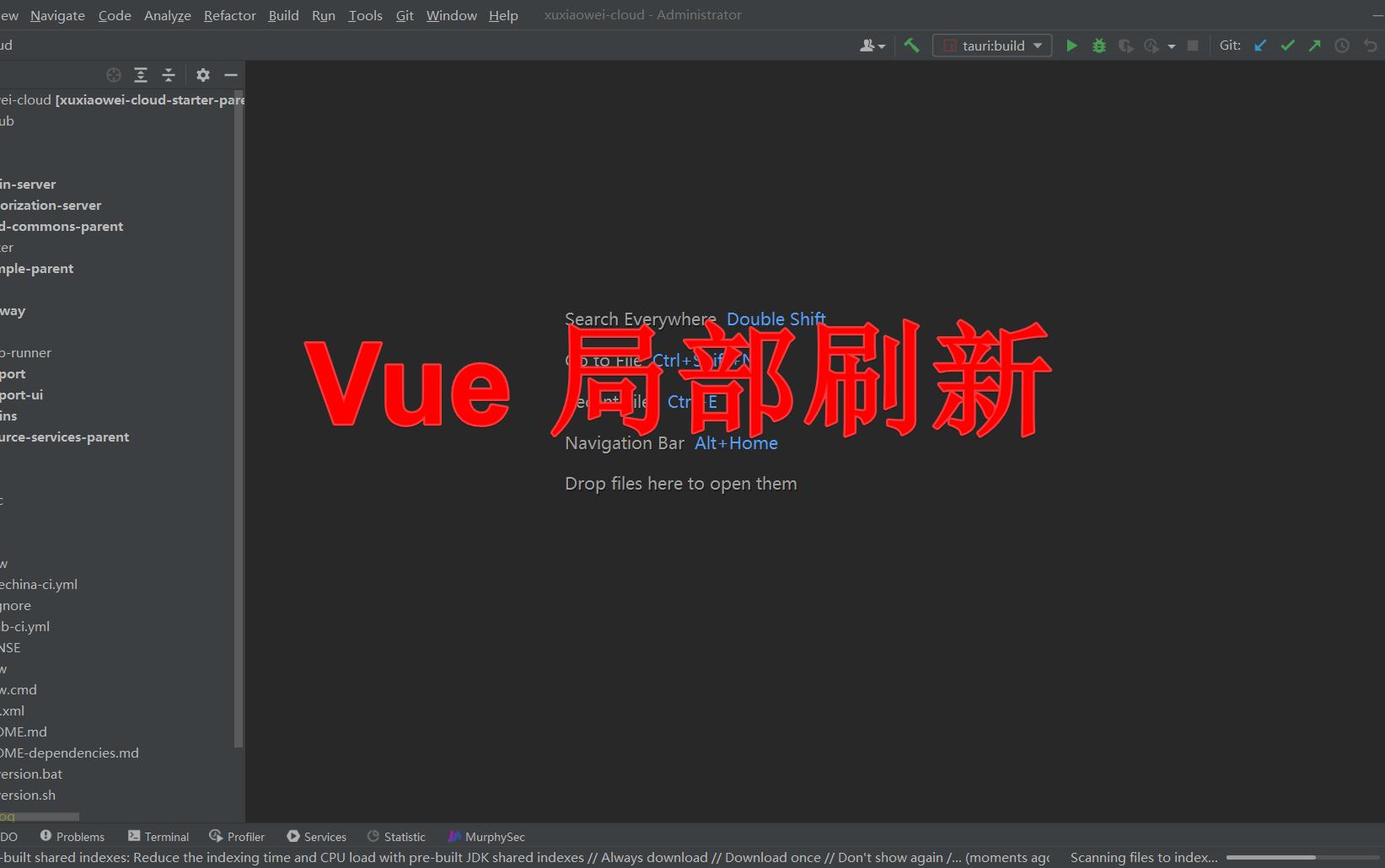Click the indexing progress bar in status bar

tap(1303, 858)
